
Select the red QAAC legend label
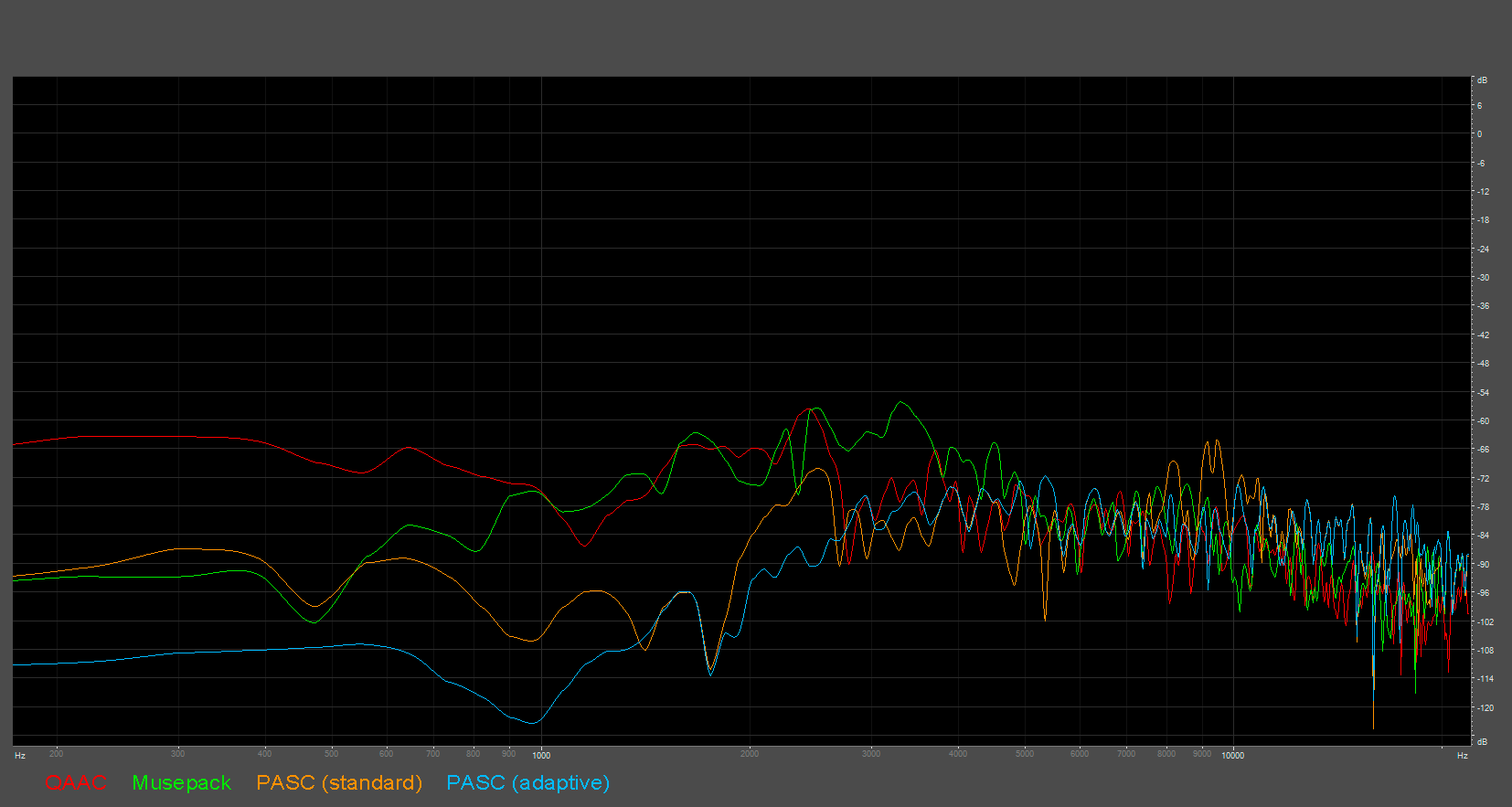(x=76, y=782)
